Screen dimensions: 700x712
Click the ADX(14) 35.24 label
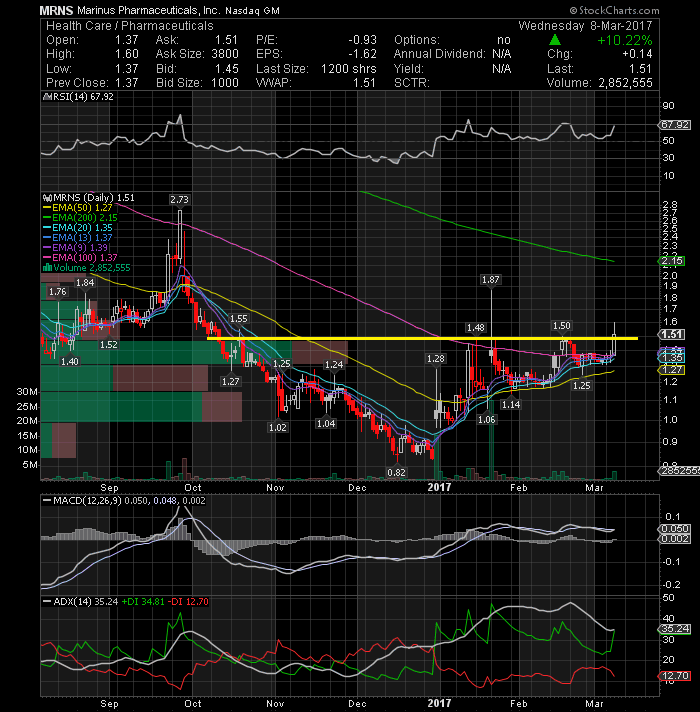pyautogui.click(x=85, y=602)
